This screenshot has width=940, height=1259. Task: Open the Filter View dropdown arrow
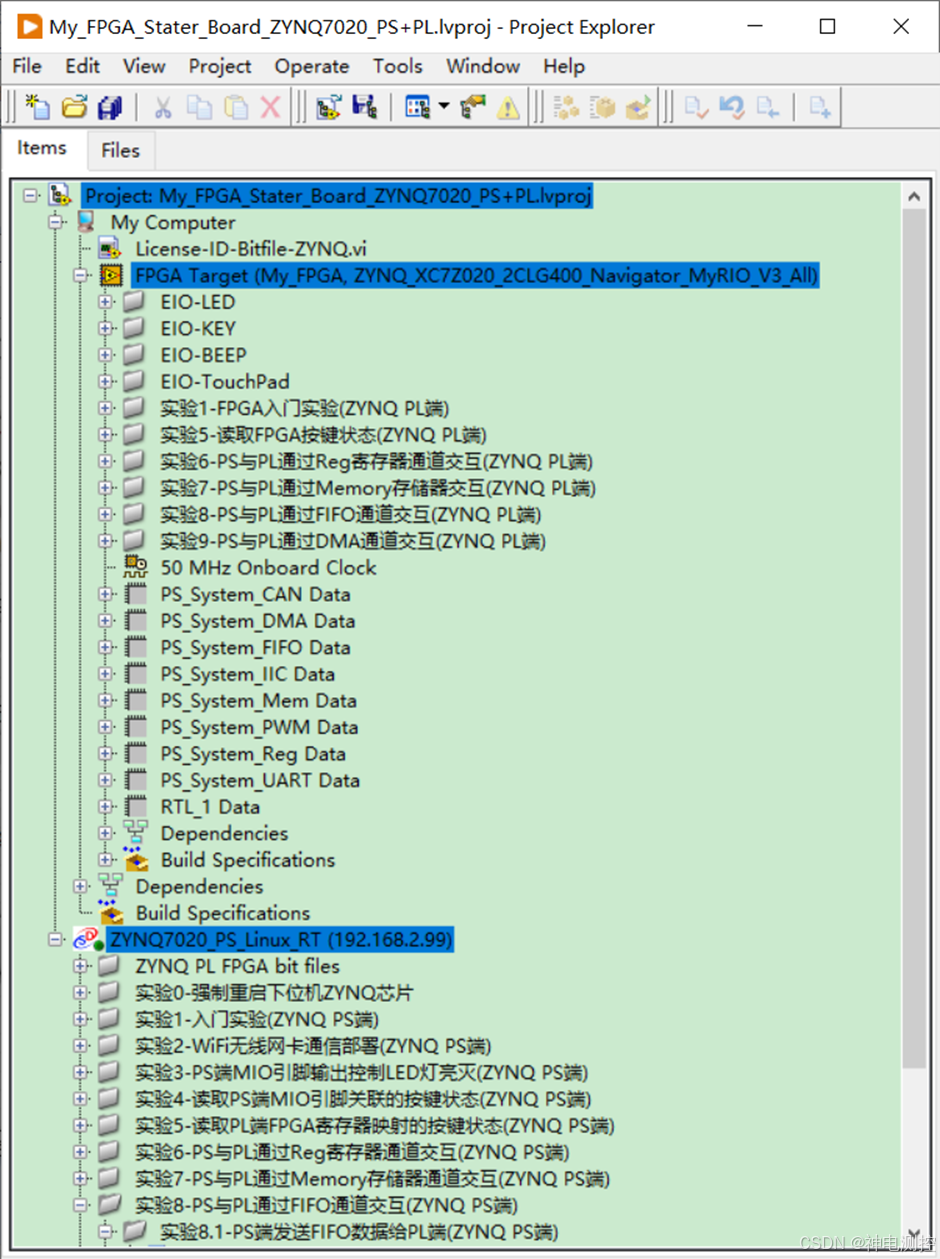[x=443, y=107]
